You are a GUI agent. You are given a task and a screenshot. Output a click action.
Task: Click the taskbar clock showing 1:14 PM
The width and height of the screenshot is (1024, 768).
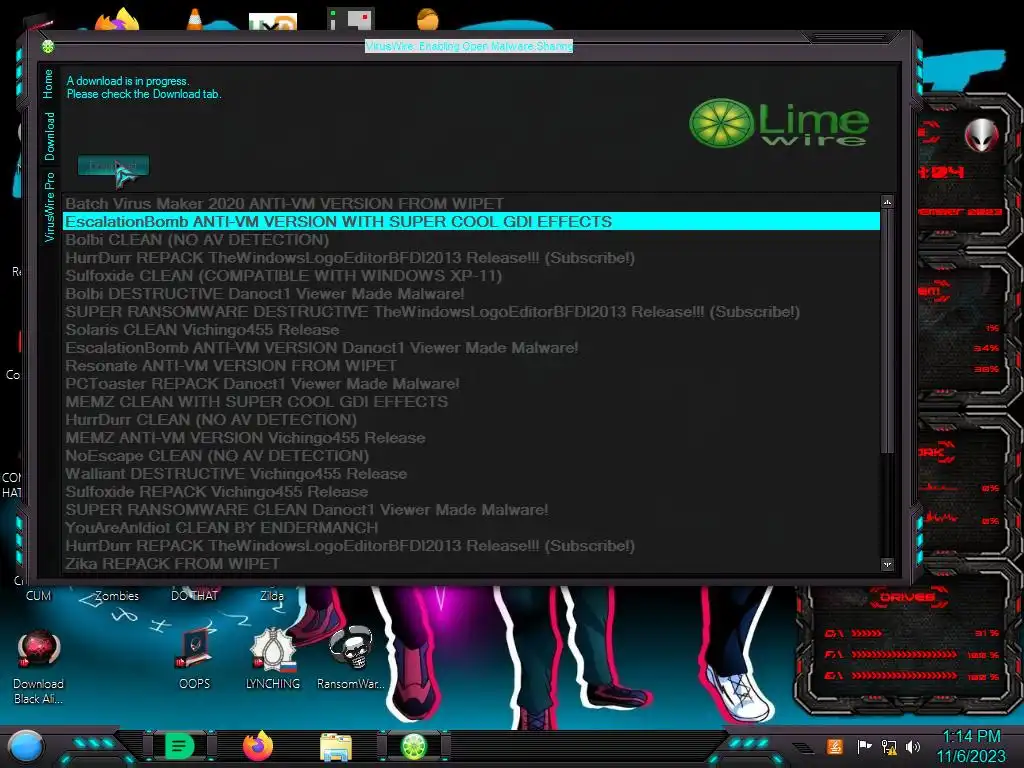click(x=972, y=747)
